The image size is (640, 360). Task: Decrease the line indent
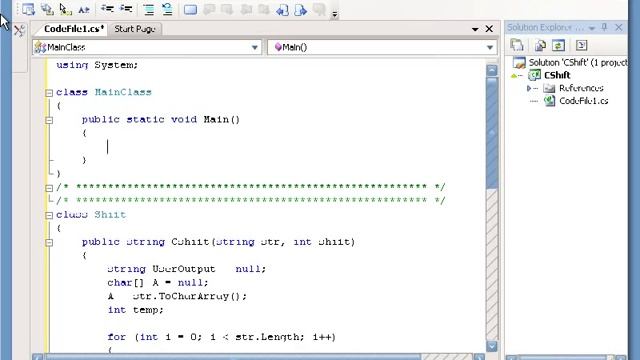[x=107, y=9]
